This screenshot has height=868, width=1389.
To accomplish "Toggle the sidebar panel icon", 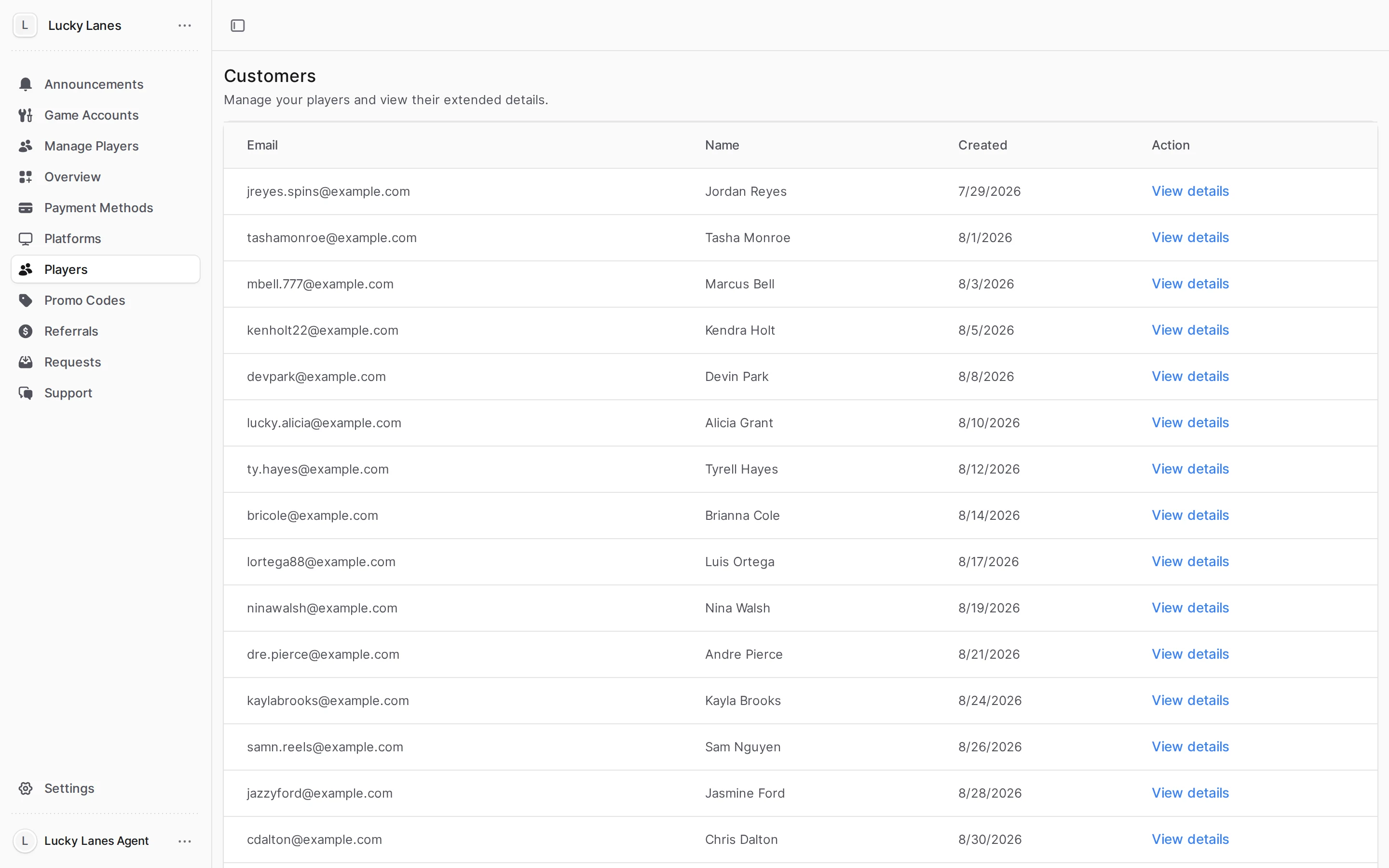I will click(x=238, y=25).
